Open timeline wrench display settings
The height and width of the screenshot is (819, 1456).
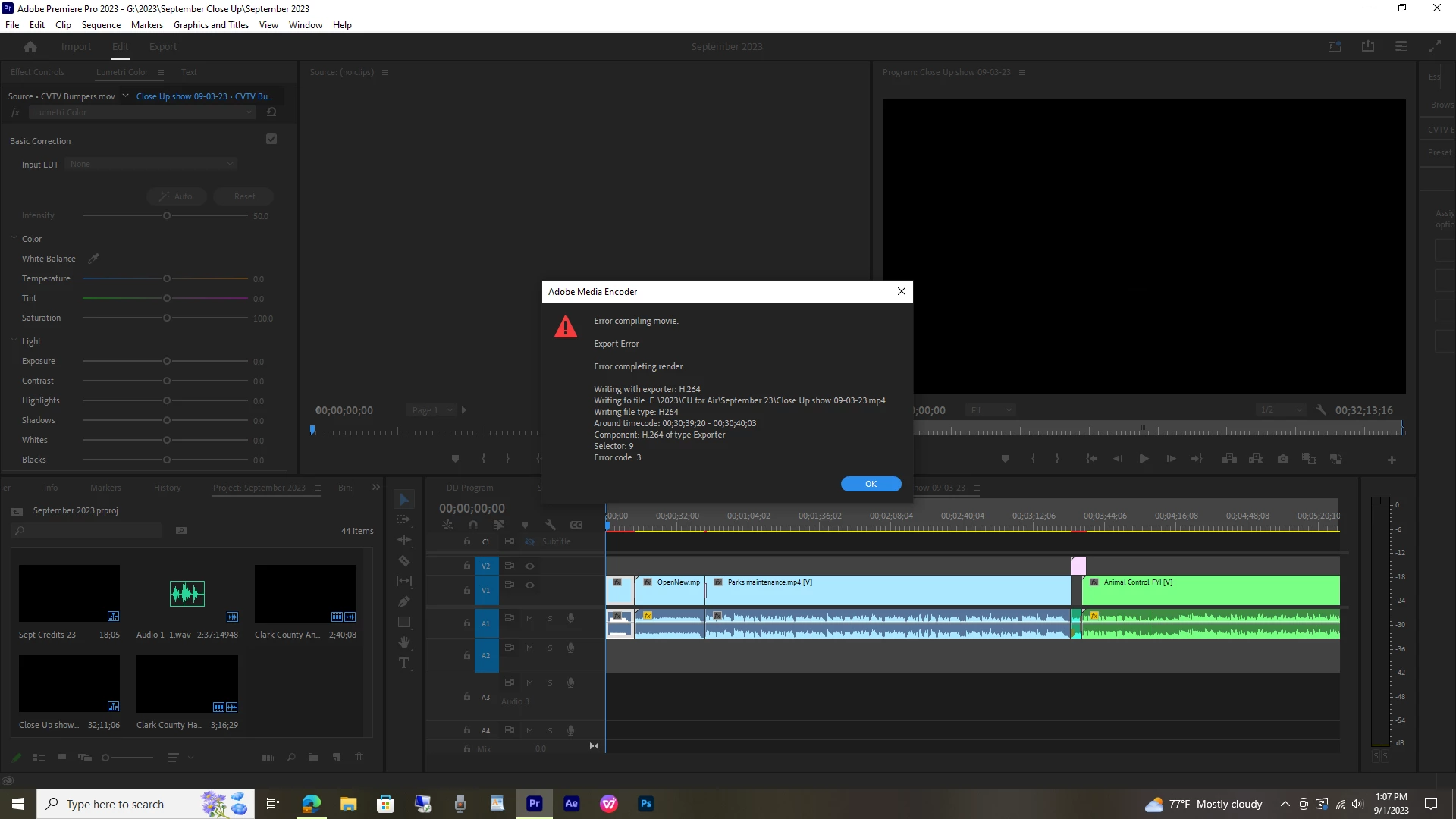[x=551, y=525]
